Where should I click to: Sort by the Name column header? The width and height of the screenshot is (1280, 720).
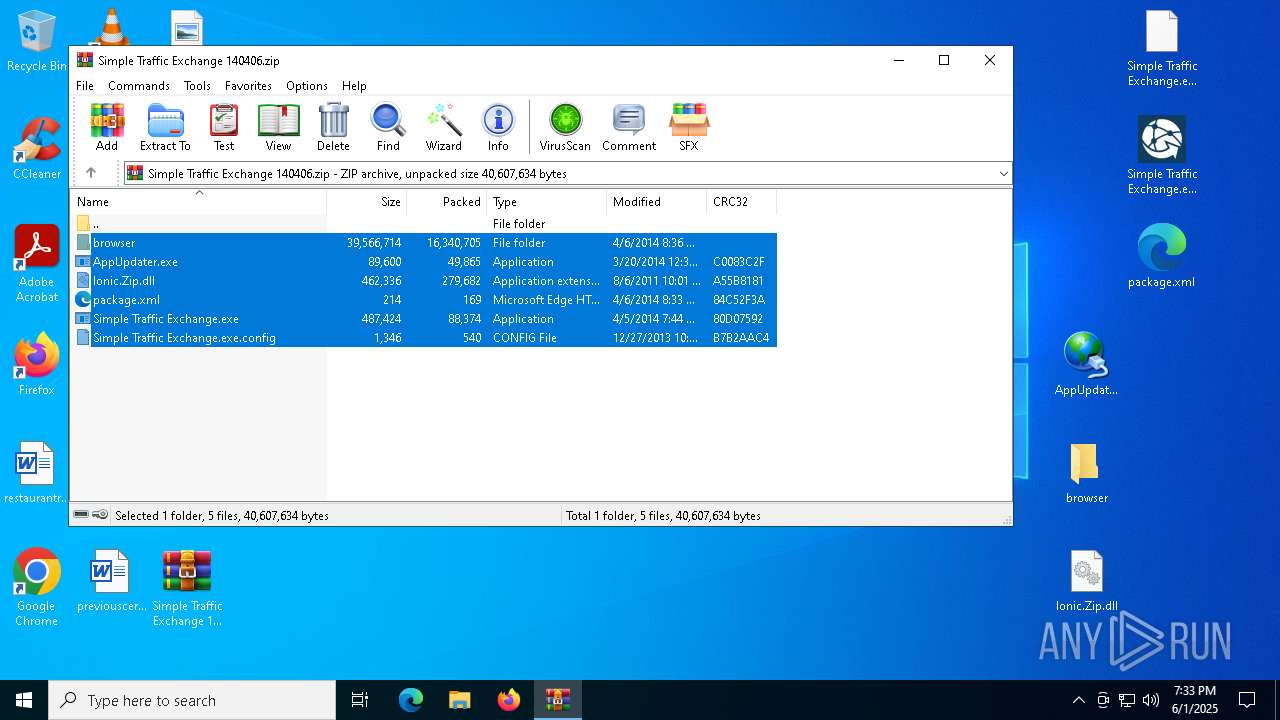tap(198, 202)
